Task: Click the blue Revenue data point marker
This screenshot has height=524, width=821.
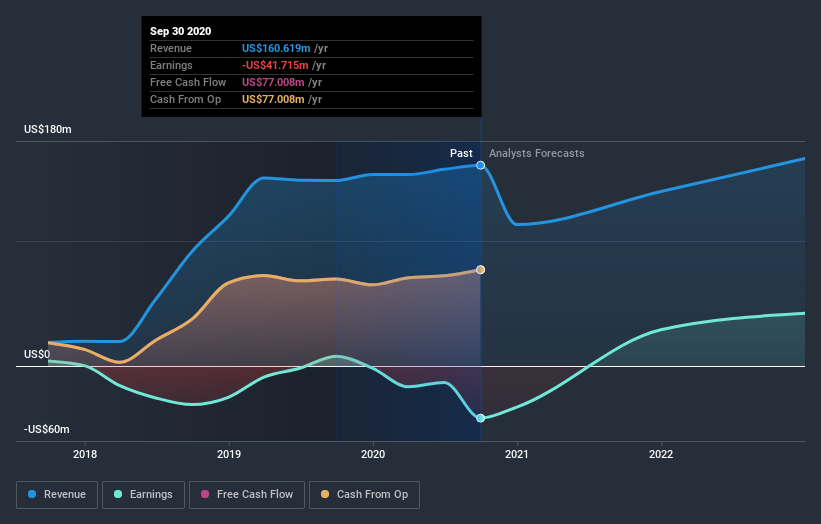Action: (480, 165)
